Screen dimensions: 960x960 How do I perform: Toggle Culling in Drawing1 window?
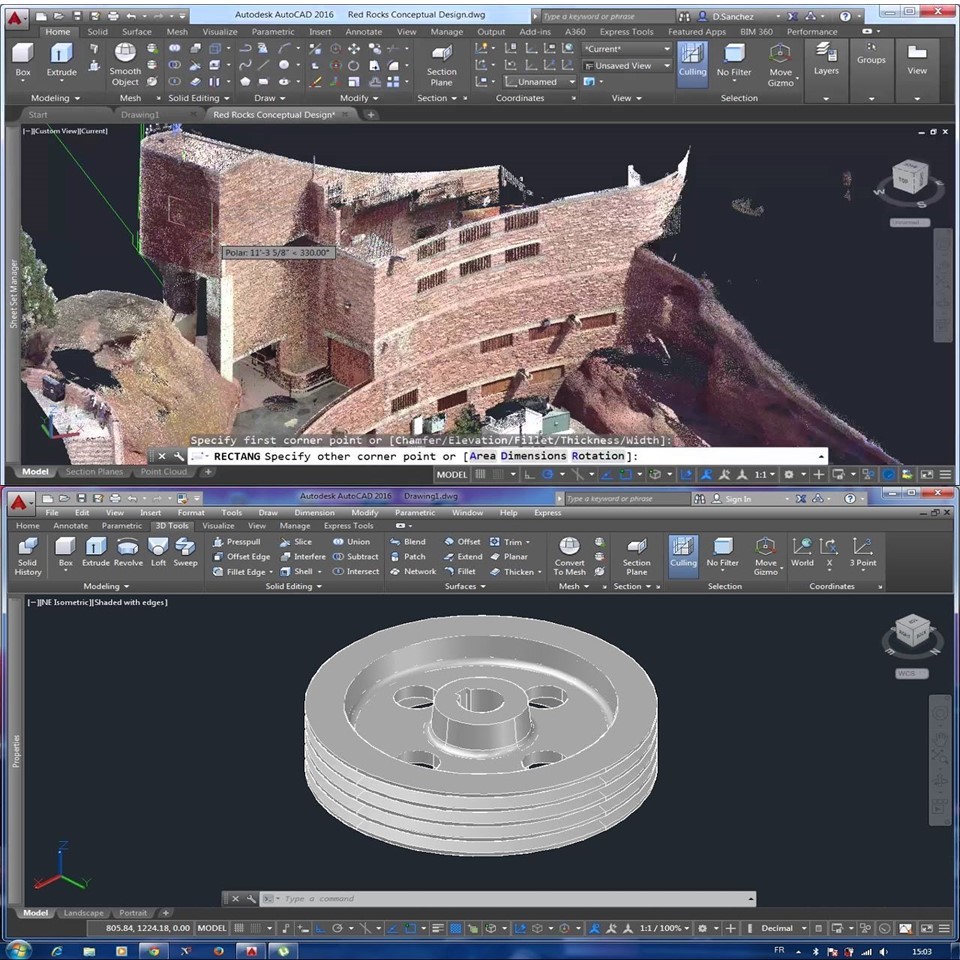click(684, 551)
